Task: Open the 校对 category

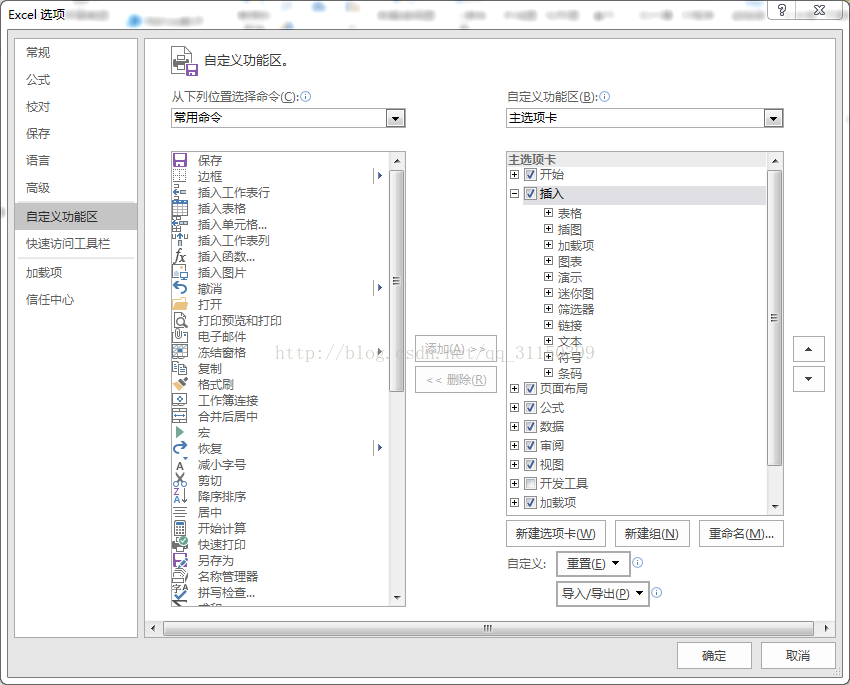Action: tap(38, 107)
